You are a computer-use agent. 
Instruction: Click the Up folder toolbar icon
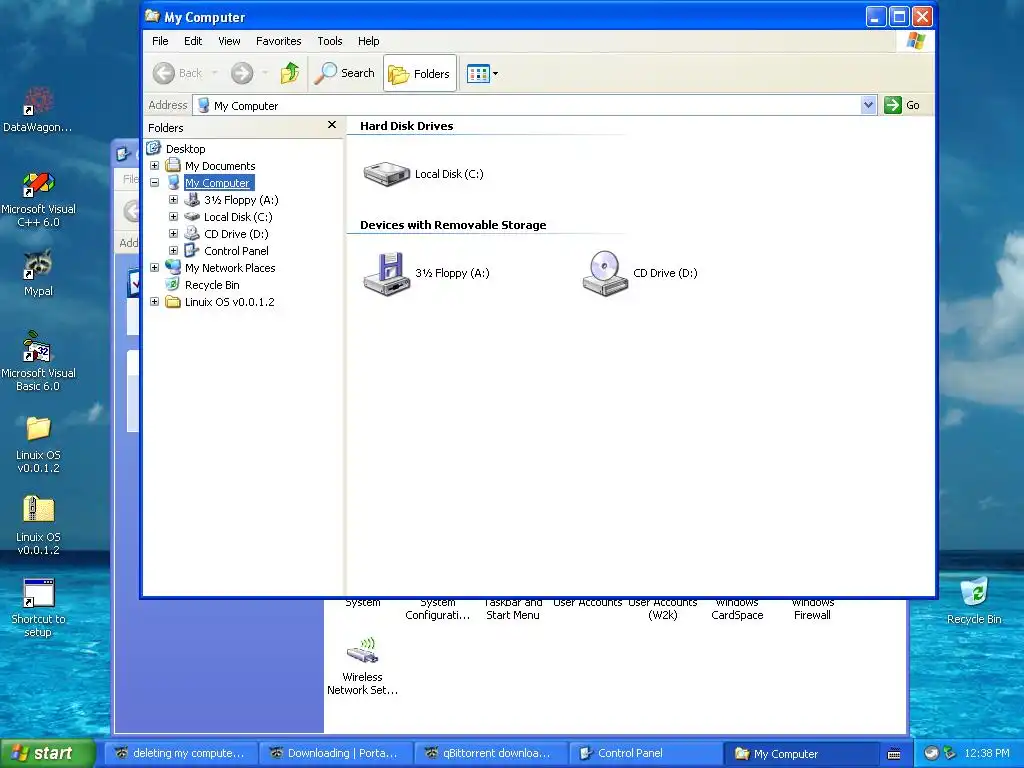[x=290, y=73]
